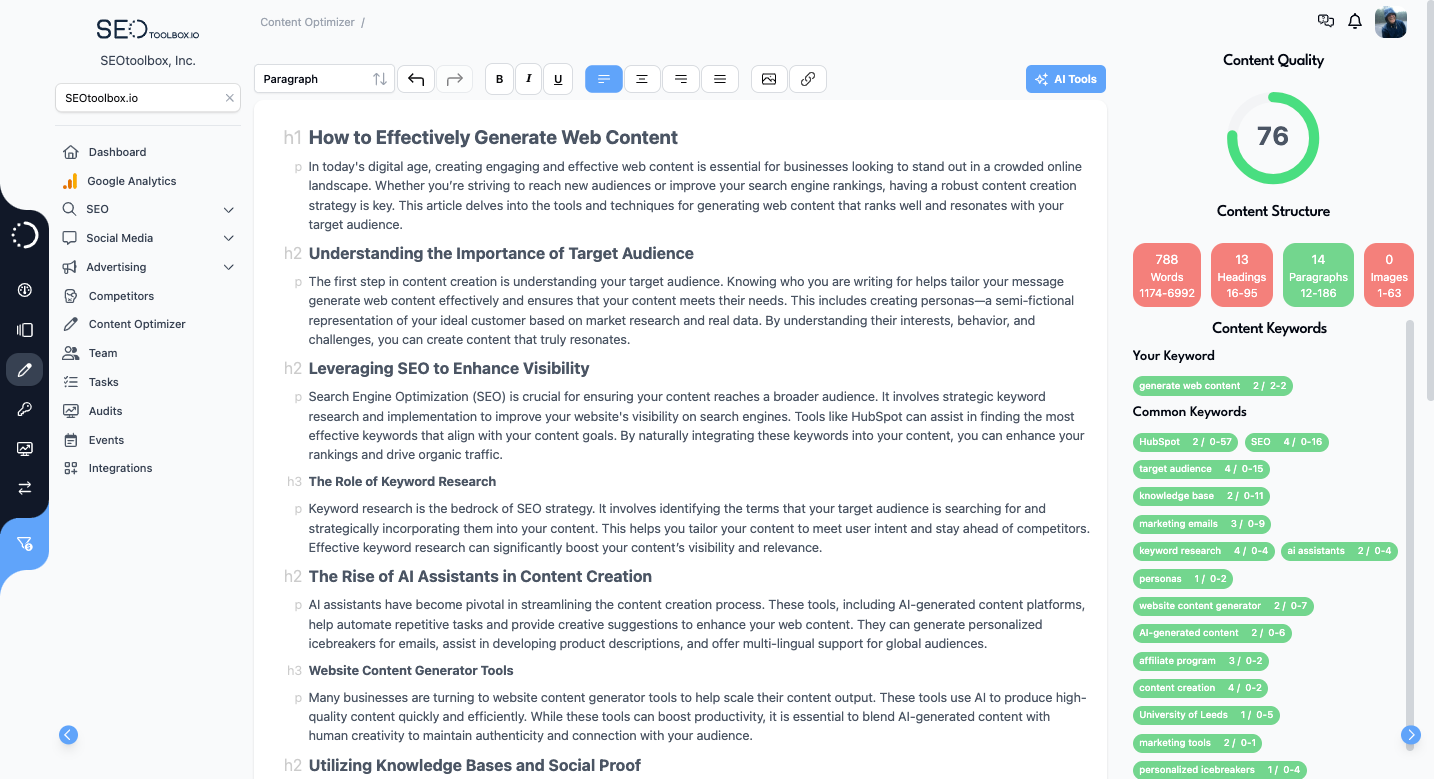1434x779 pixels.
Task: Select the dark sidebar filter icon with badge
Action: (25, 543)
